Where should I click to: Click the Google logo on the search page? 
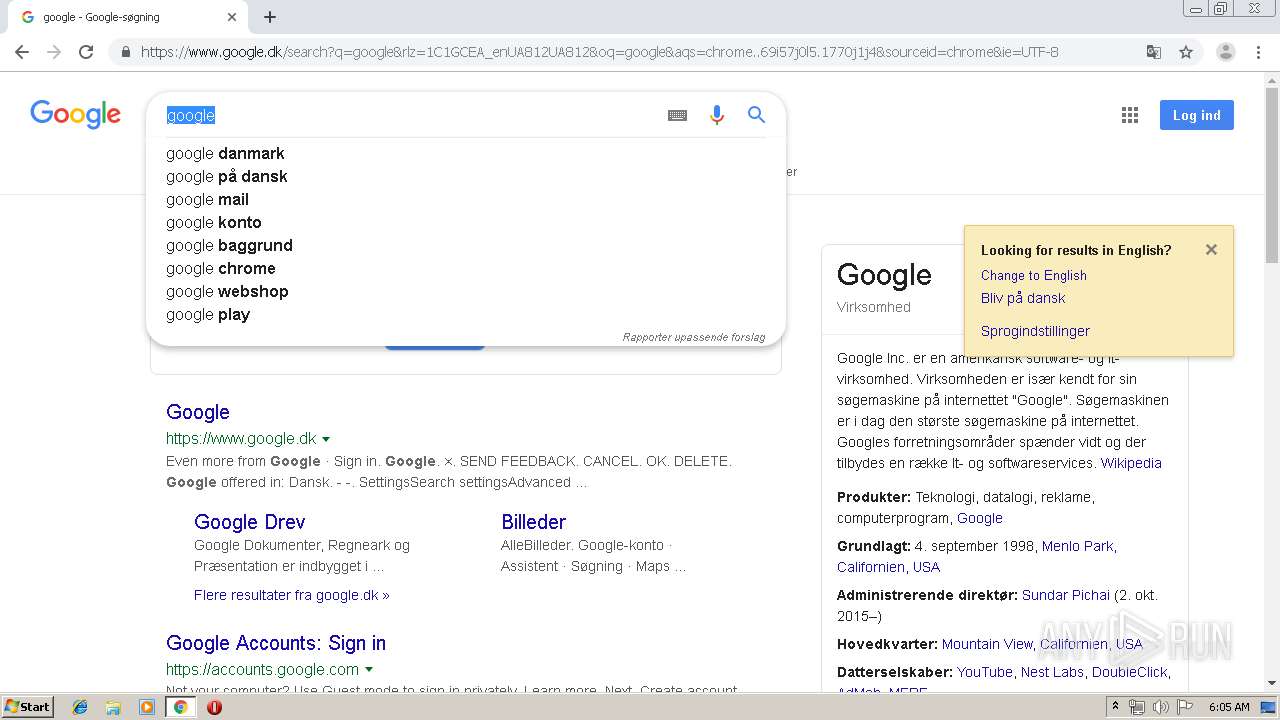(75, 115)
